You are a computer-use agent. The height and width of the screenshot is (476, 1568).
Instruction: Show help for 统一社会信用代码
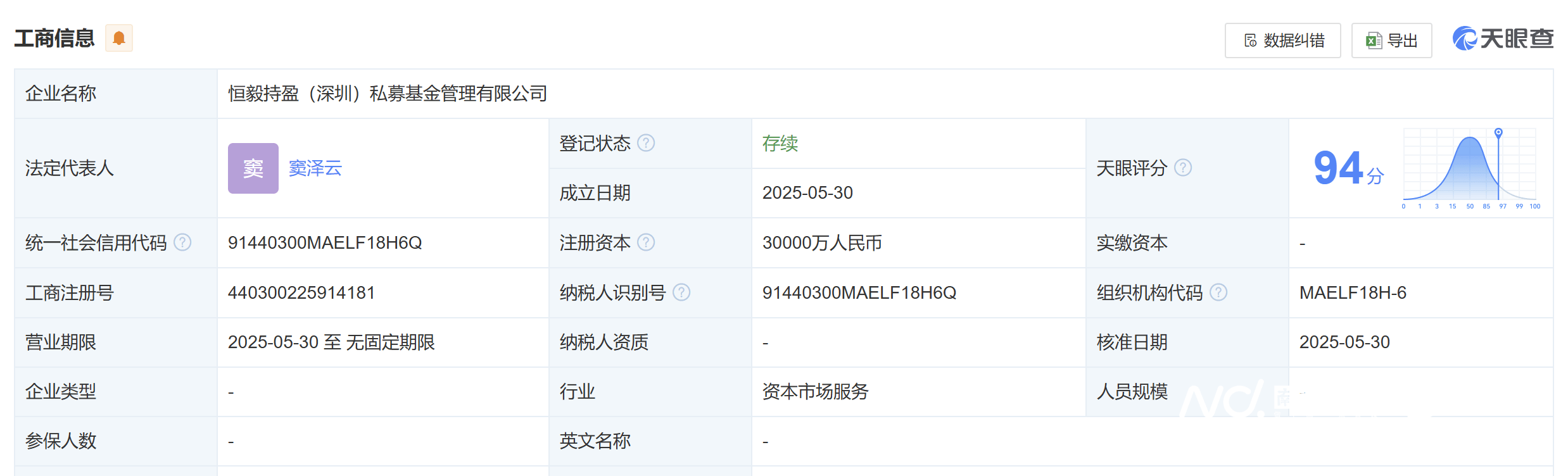[x=182, y=242]
